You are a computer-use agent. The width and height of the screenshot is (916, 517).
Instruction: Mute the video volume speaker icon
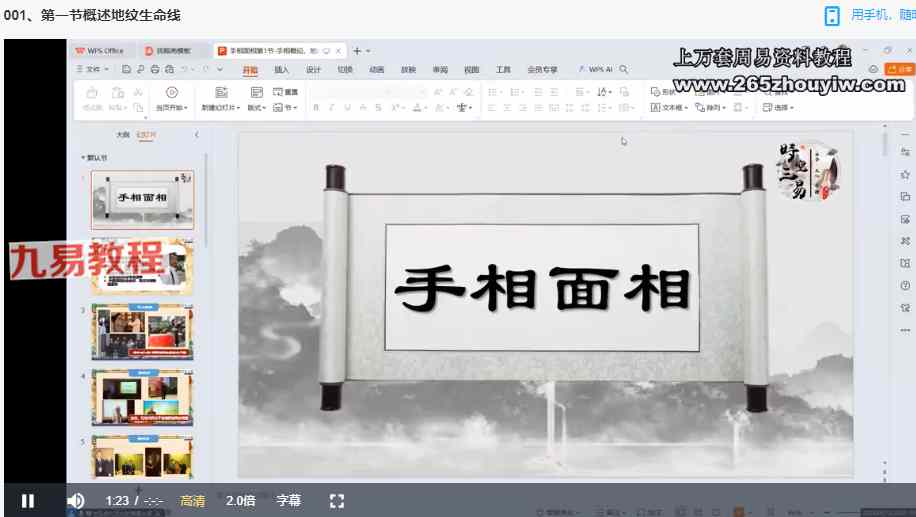pyautogui.click(x=75, y=501)
